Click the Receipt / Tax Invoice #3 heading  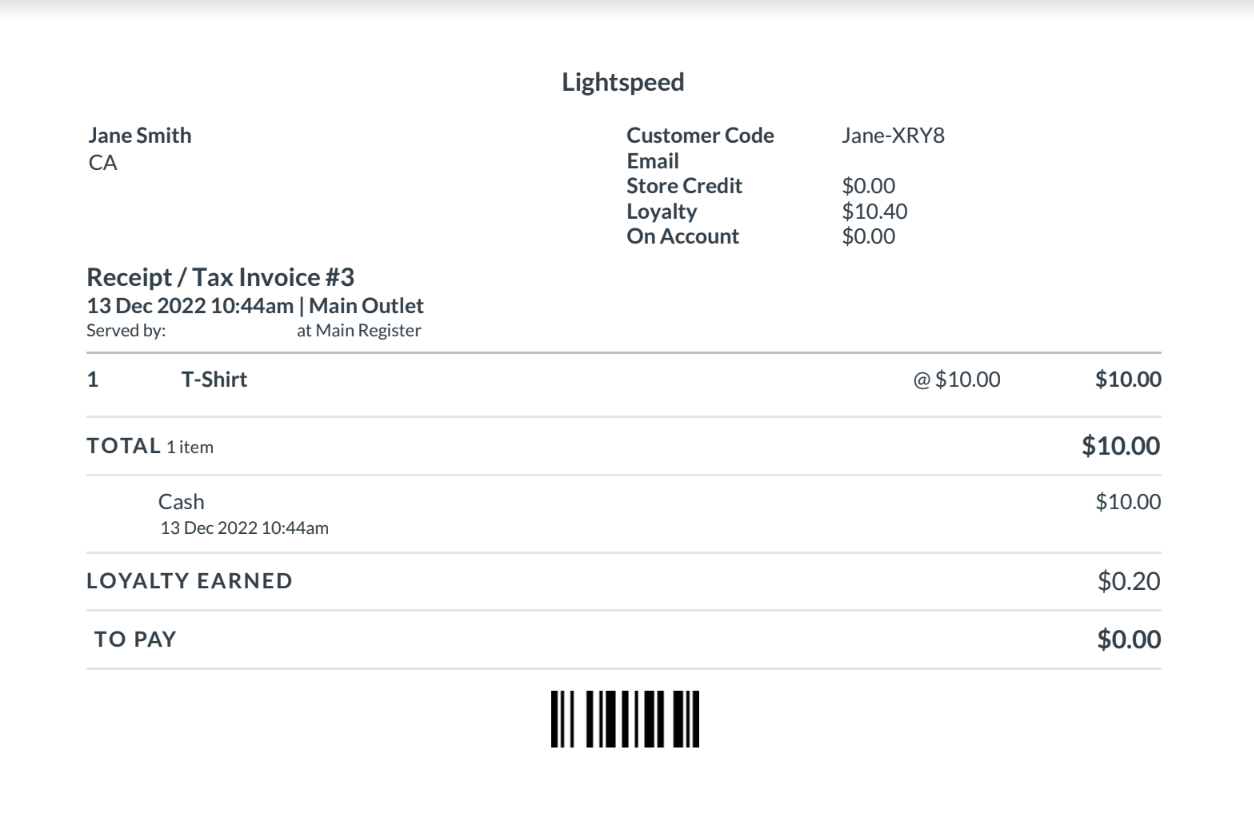[221, 278]
